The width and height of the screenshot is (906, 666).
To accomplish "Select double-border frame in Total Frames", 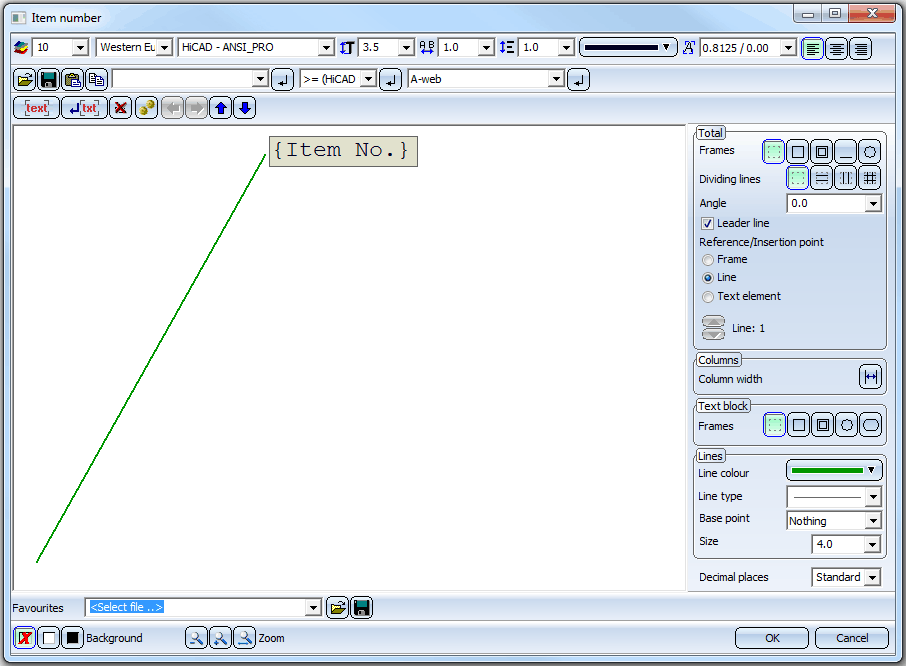I will tap(821, 152).
